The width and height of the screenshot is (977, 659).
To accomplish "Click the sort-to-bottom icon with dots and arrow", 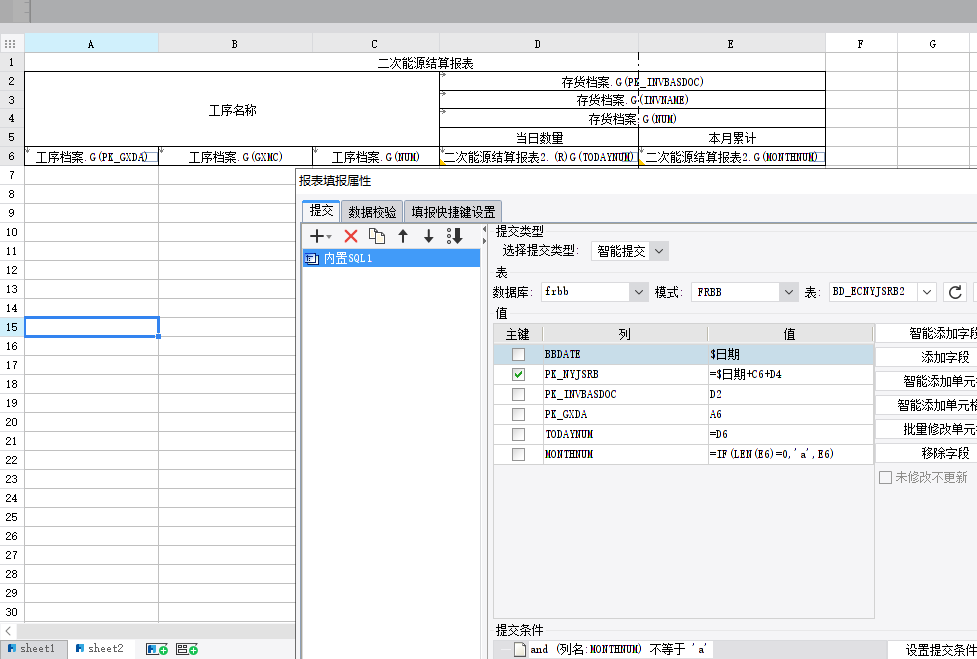I will (455, 236).
